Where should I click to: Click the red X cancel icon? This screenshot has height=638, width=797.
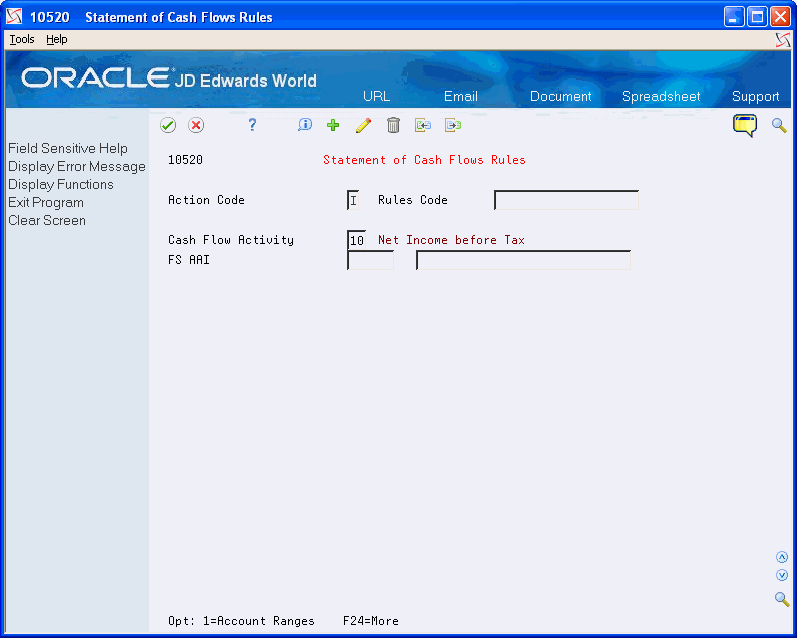tap(196, 125)
